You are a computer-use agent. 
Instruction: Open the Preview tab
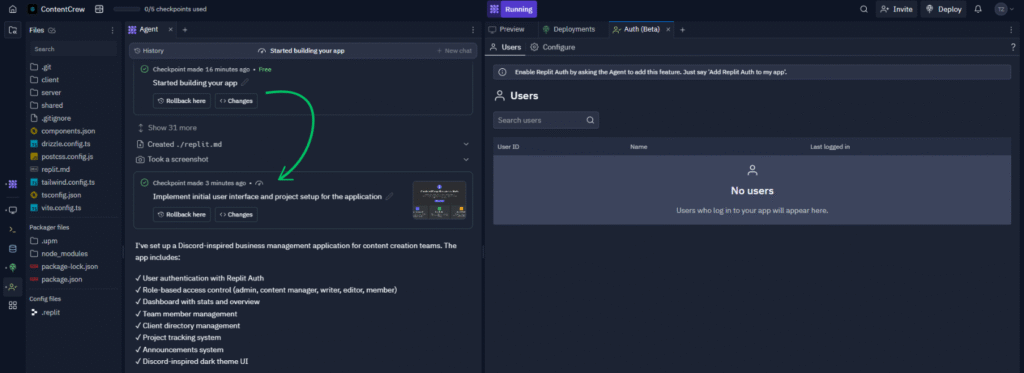tap(507, 29)
